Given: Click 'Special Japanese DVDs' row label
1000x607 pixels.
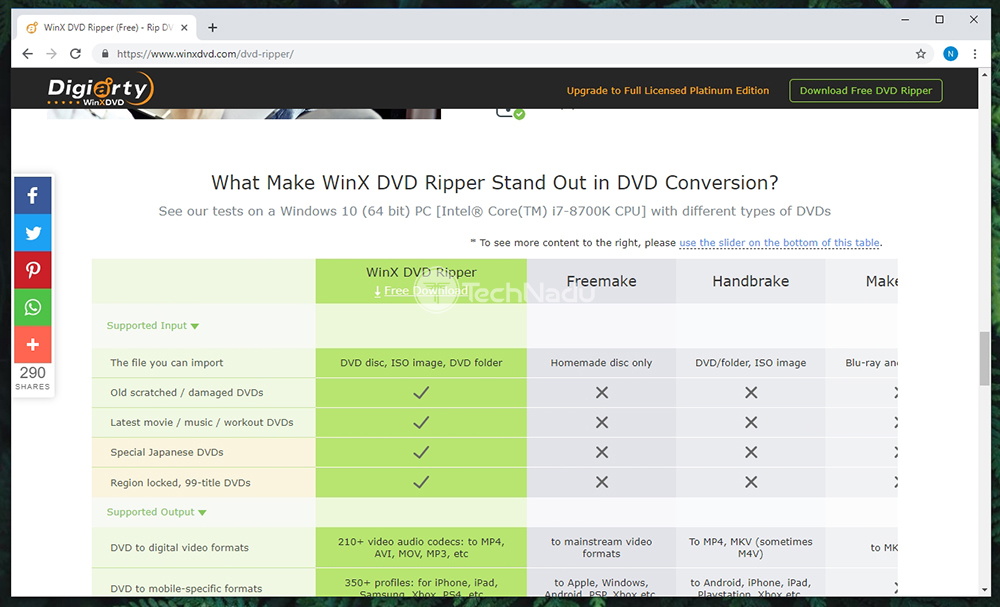Looking at the screenshot, I should click(166, 452).
